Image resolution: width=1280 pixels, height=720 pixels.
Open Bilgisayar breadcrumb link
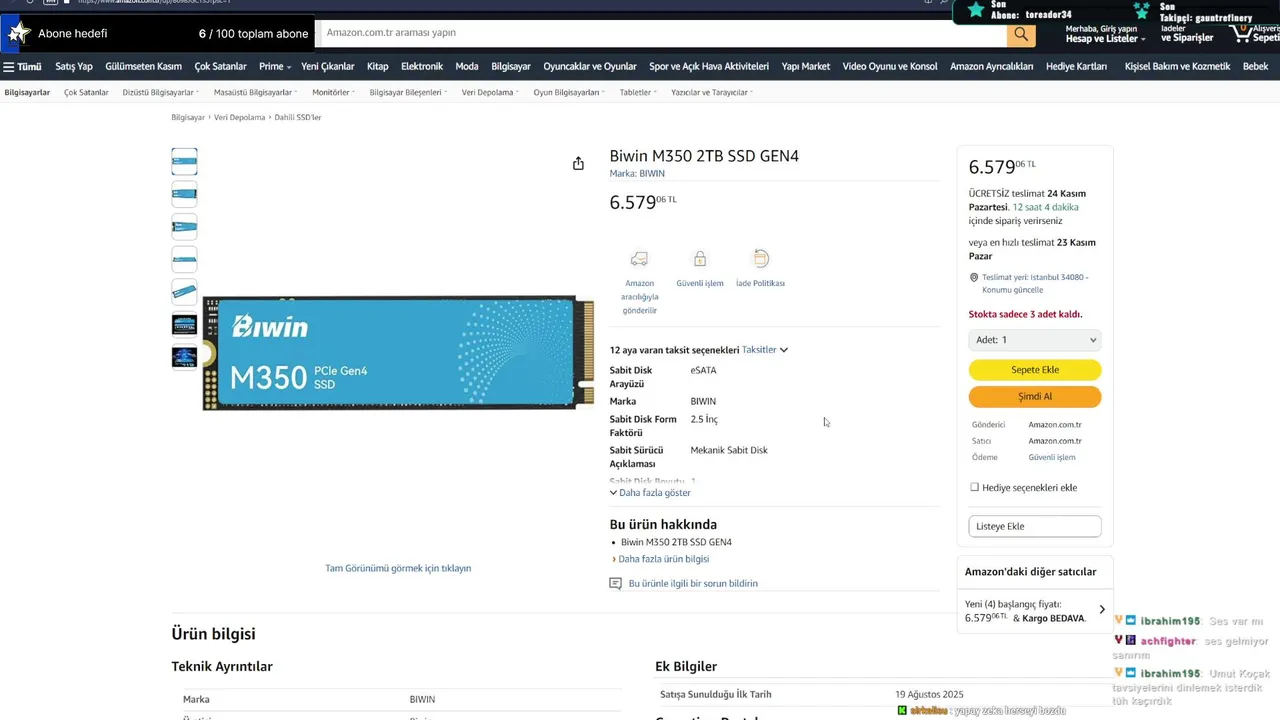[188, 117]
